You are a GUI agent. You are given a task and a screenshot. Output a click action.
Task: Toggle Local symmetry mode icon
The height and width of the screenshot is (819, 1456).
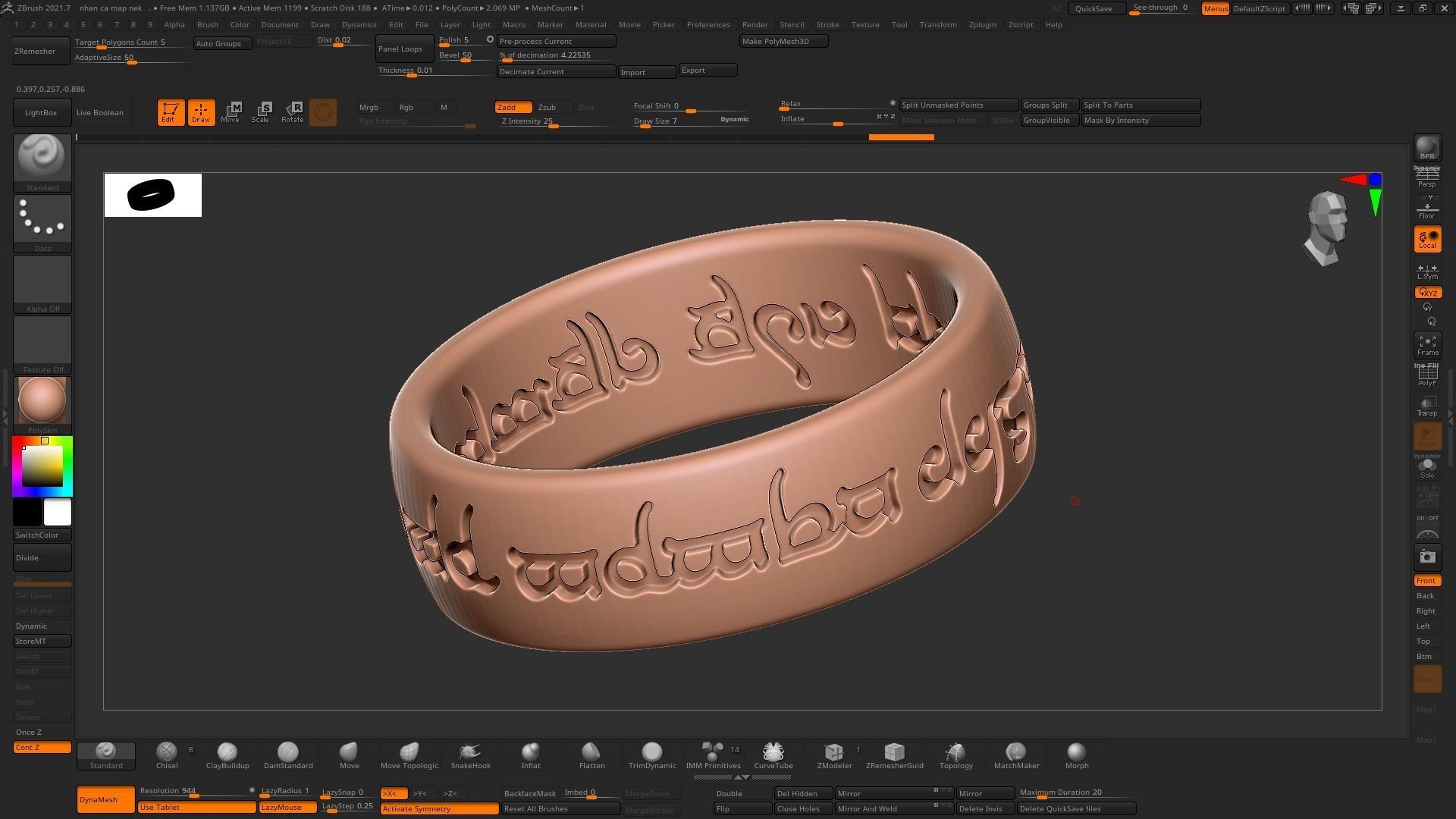[1427, 240]
